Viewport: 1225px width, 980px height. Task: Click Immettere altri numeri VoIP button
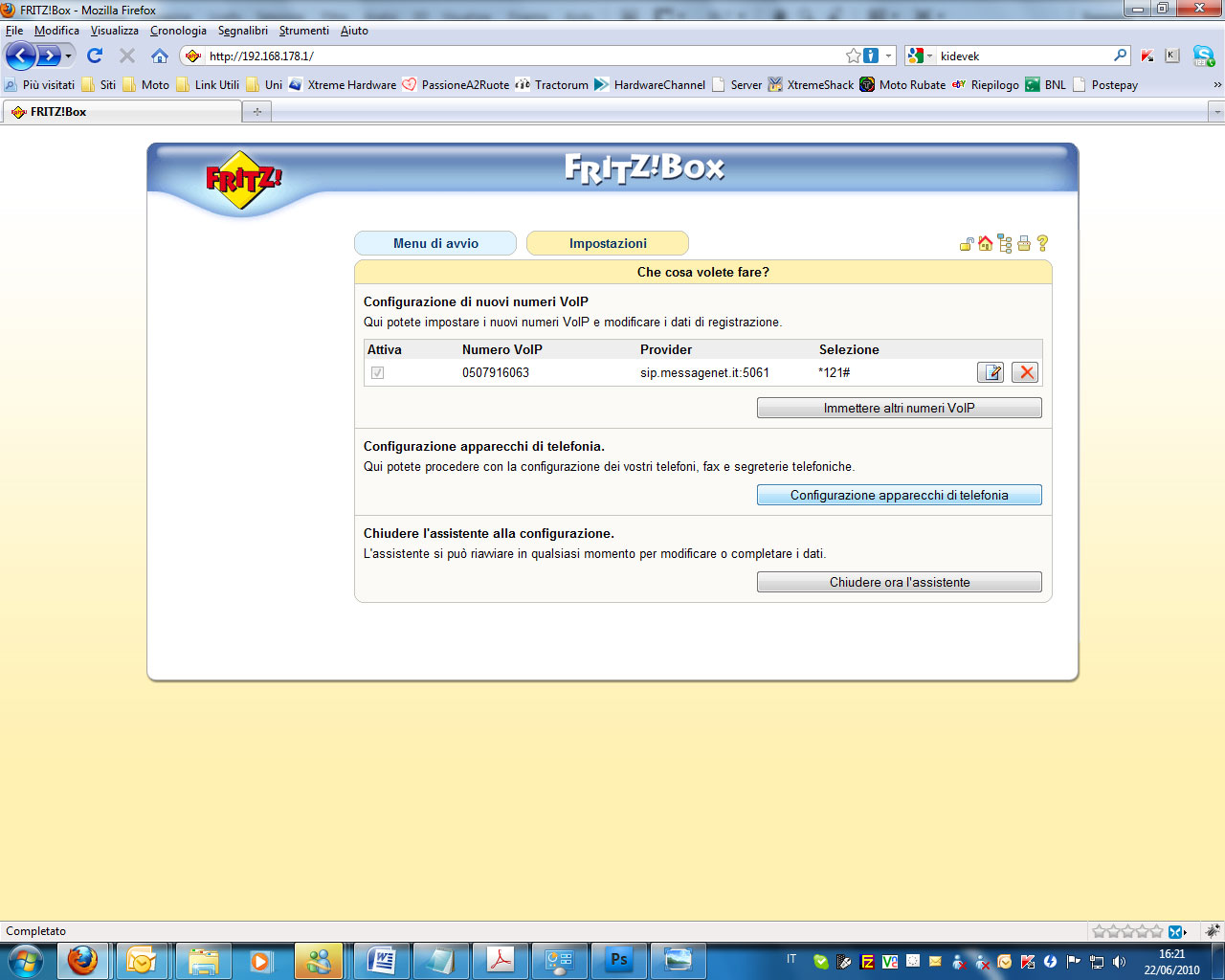(899, 408)
